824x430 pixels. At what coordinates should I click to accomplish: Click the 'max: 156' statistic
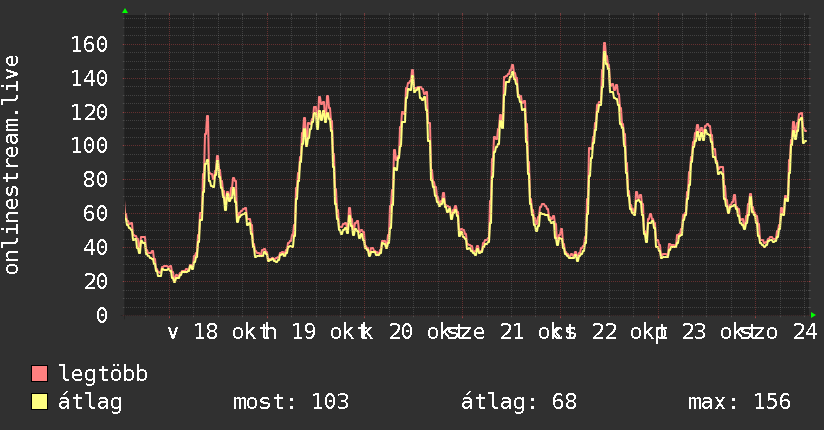tap(739, 402)
